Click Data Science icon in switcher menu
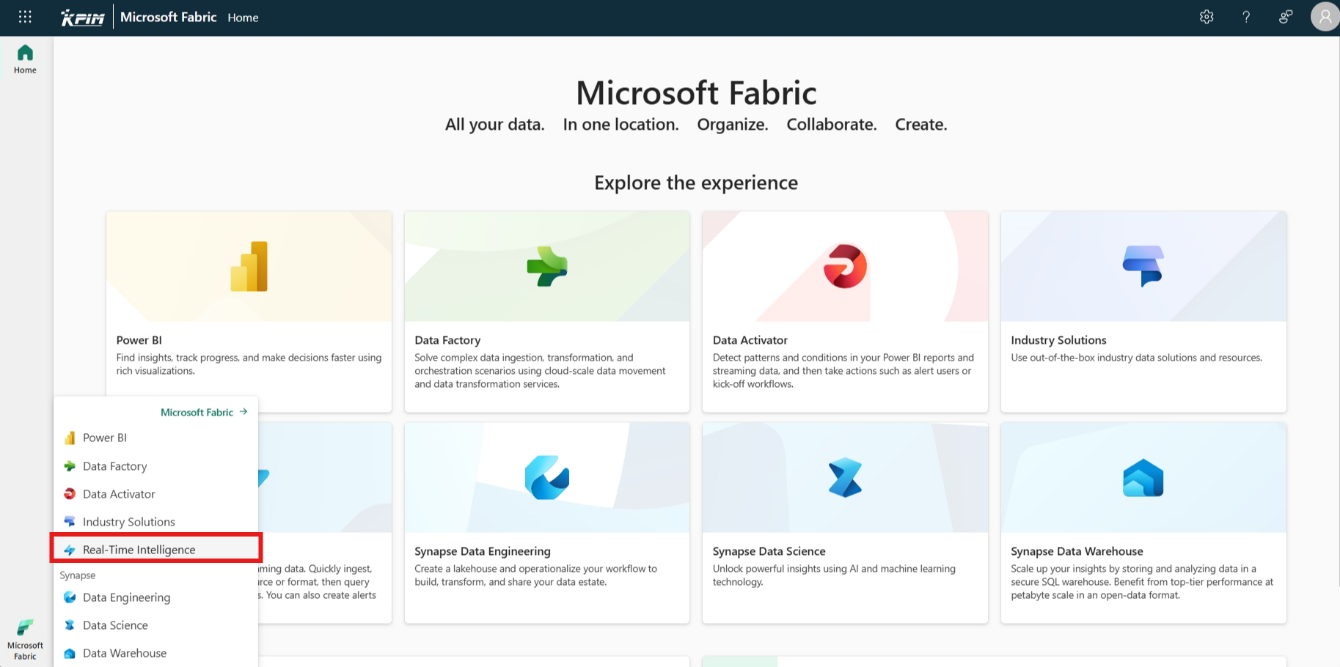 coord(70,626)
